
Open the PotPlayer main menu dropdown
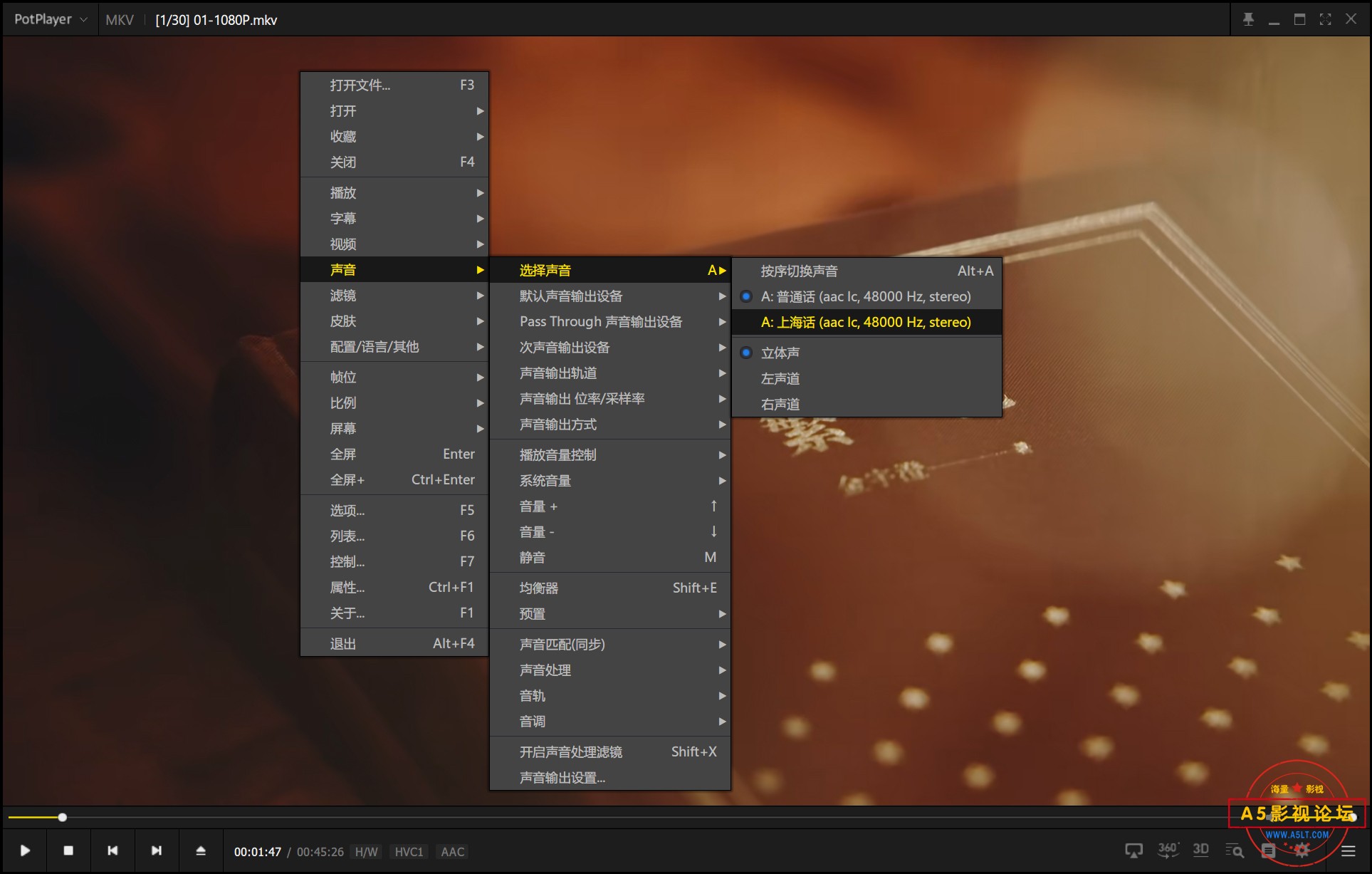tap(51, 19)
